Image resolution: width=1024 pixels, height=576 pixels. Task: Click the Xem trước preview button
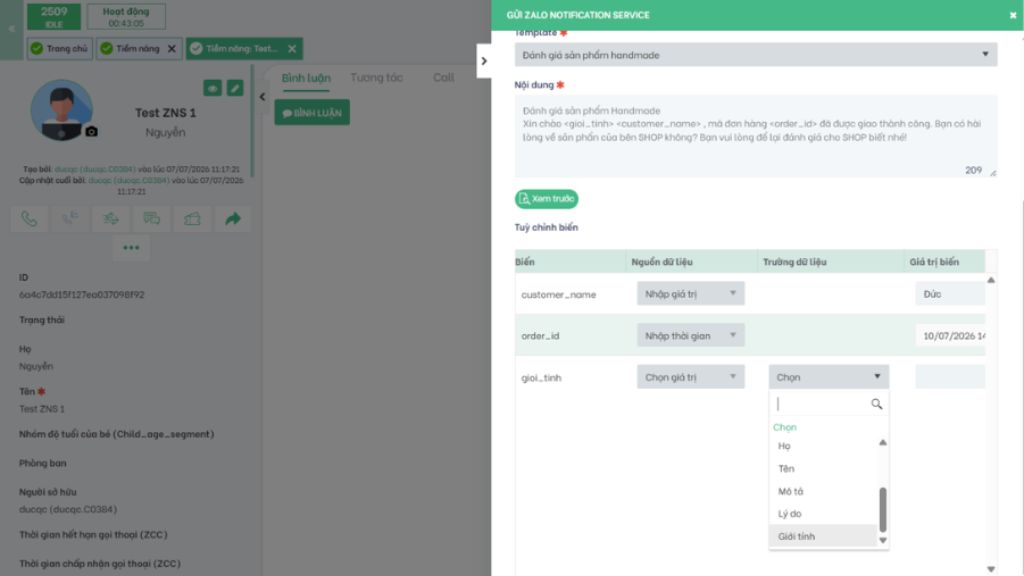(x=546, y=199)
